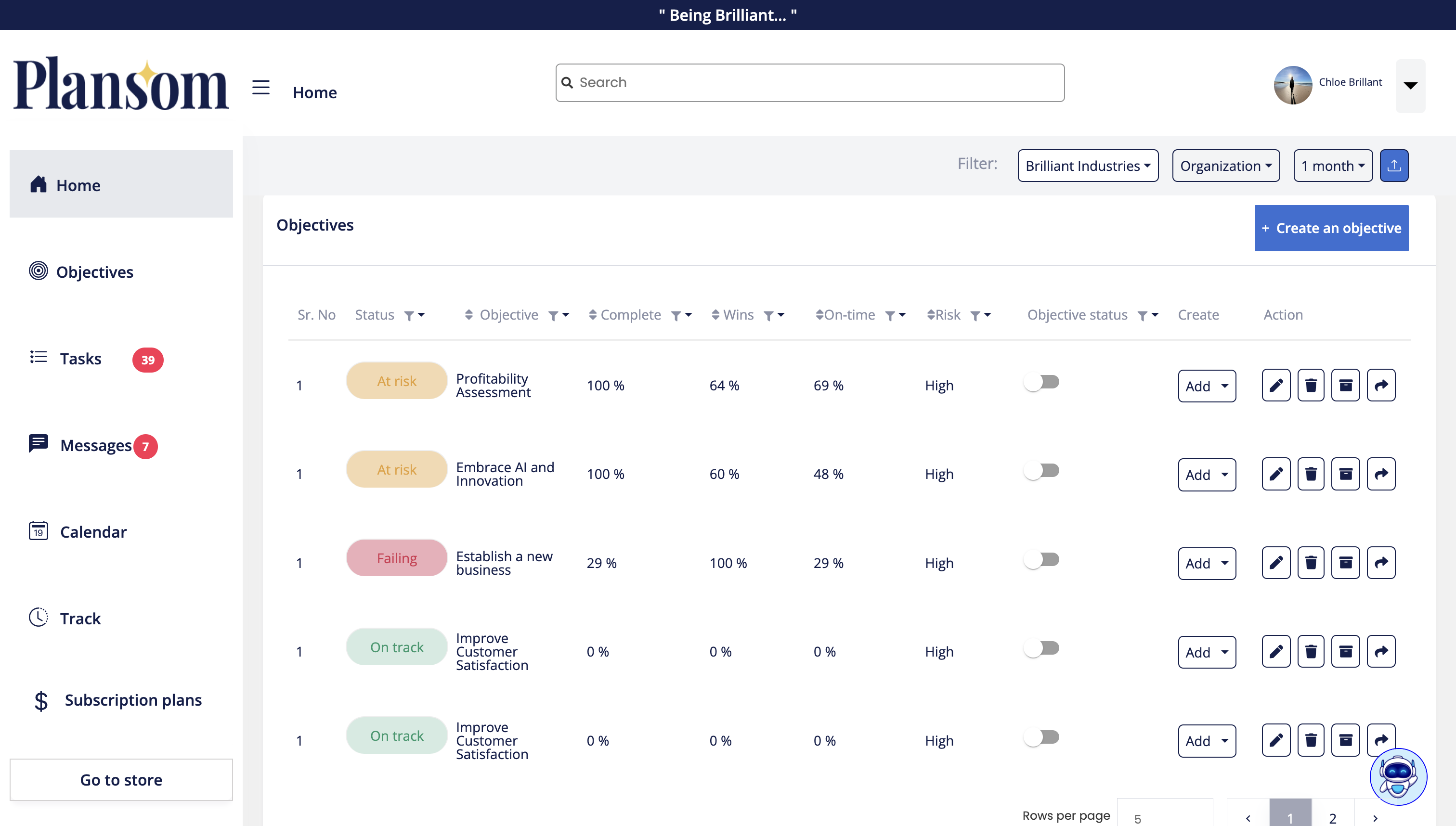Switch objective status for Embrace AI and Innovation

[1041, 471]
